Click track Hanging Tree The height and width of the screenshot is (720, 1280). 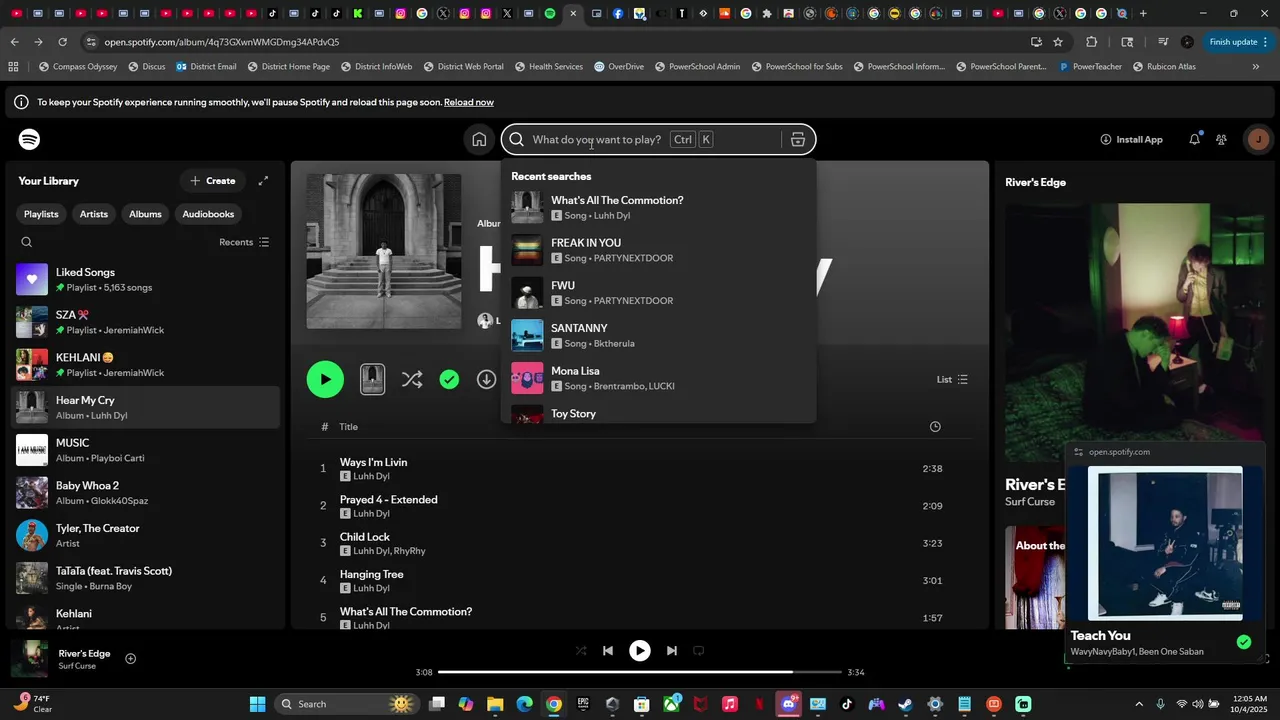[371, 574]
